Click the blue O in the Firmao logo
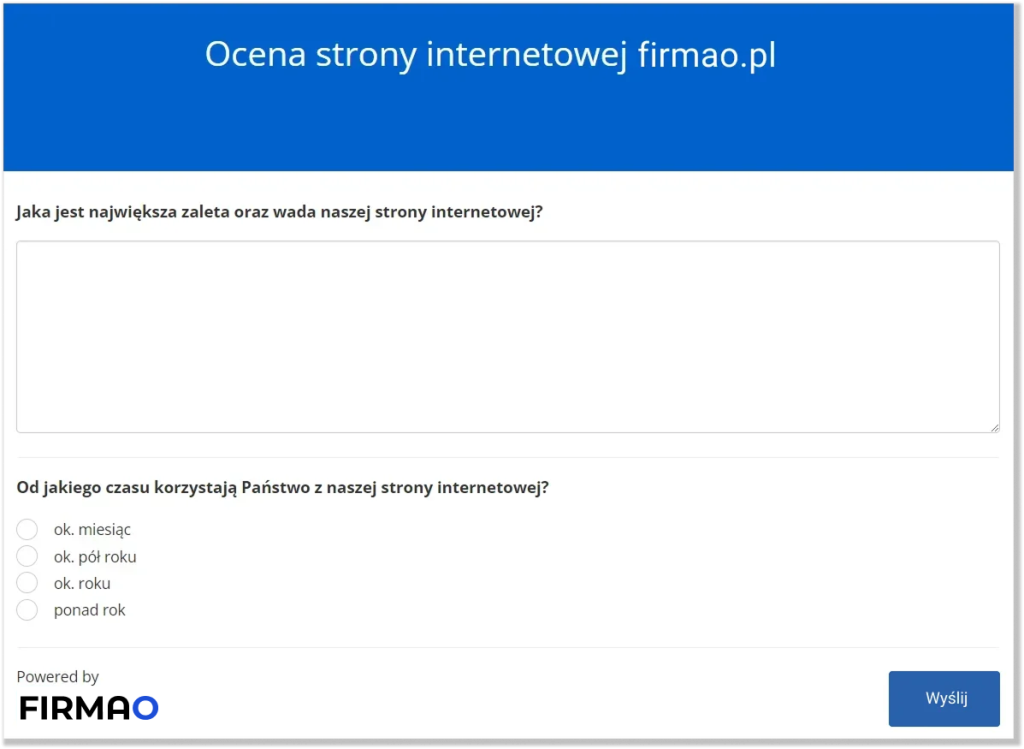The height and width of the screenshot is (749, 1024). pyautogui.click(x=146, y=708)
